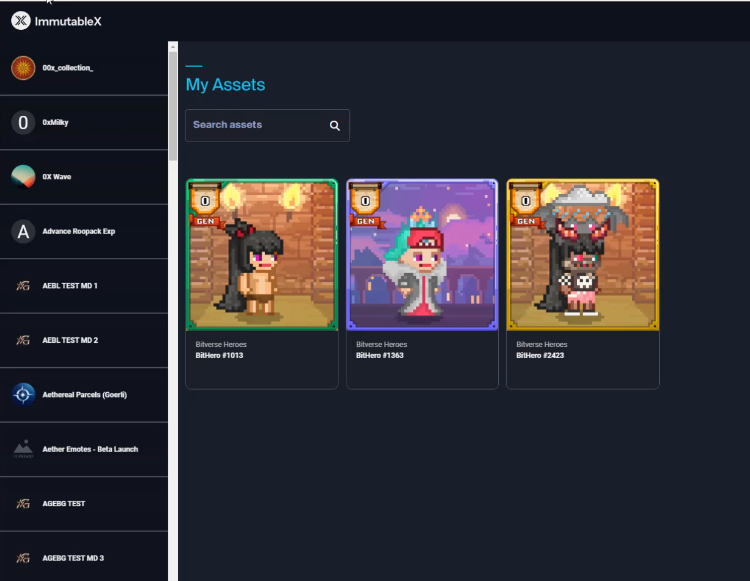
Task: Click the AEBL TEST MD 1 logo icon
Action: click(23, 286)
